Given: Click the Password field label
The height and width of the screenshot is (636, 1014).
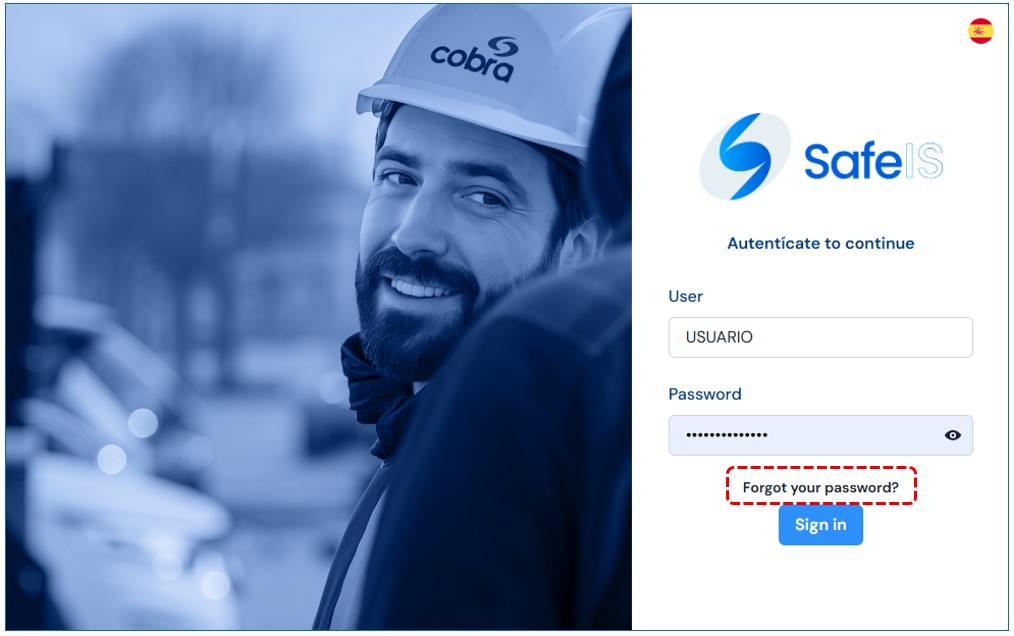Looking at the screenshot, I should 705,394.
